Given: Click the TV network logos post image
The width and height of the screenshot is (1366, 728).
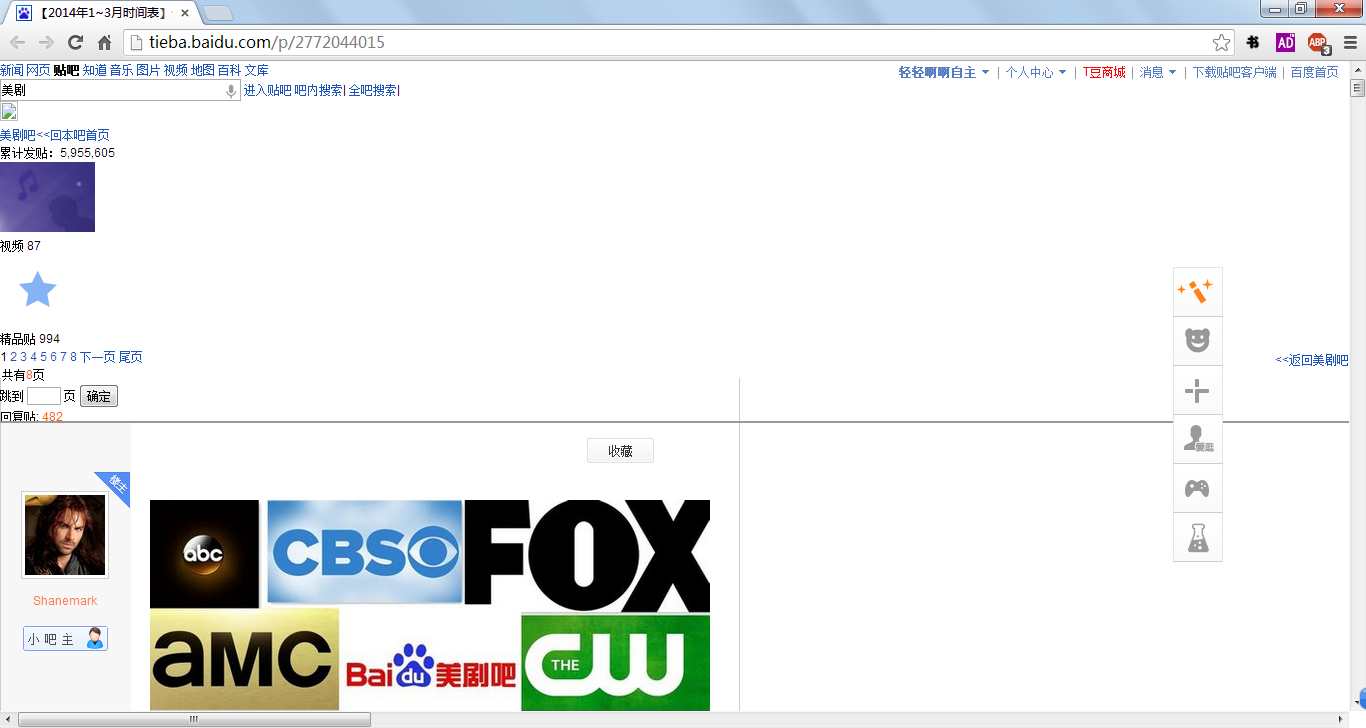Looking at the screenshot, I should click(430, 605).
